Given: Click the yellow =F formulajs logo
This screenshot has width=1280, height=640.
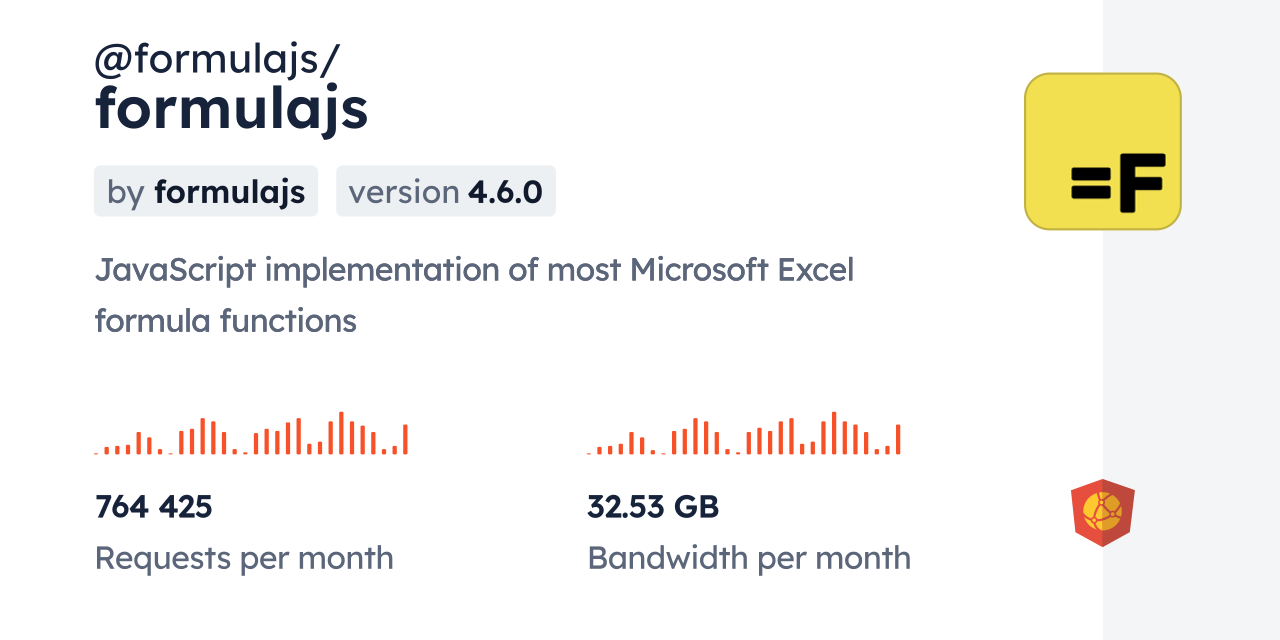Looking at the screenshot, I should click(x=1102, y=151).
